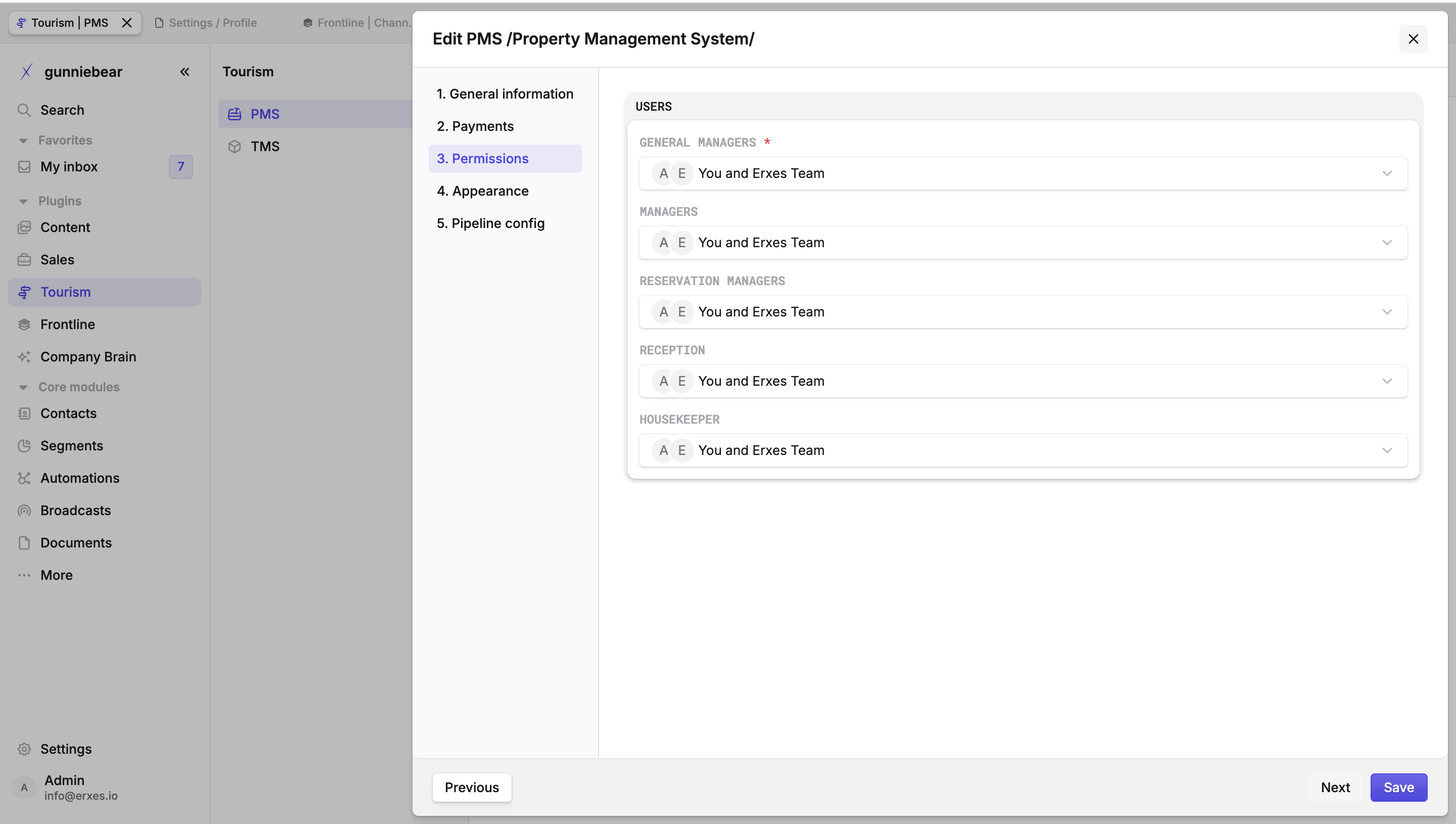Click the Settings gear icon in sidebar
The image size is (1456, 824).
pyautogui.click(x=24, y=749)
